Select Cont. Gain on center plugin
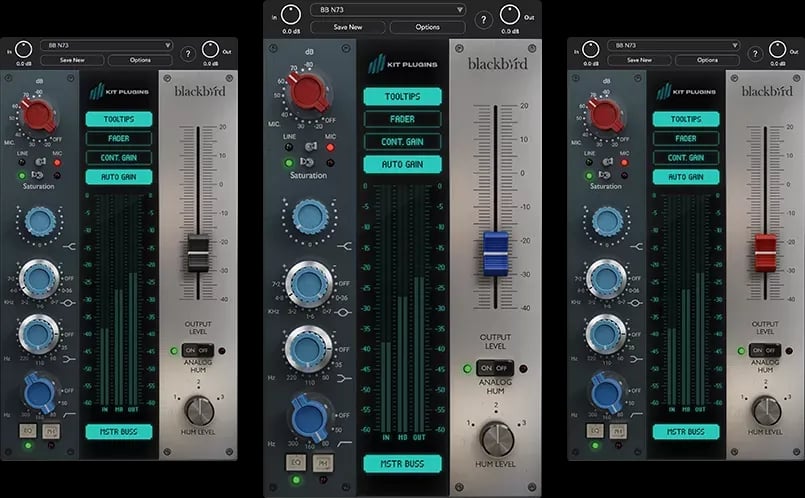 click(402, 142)
